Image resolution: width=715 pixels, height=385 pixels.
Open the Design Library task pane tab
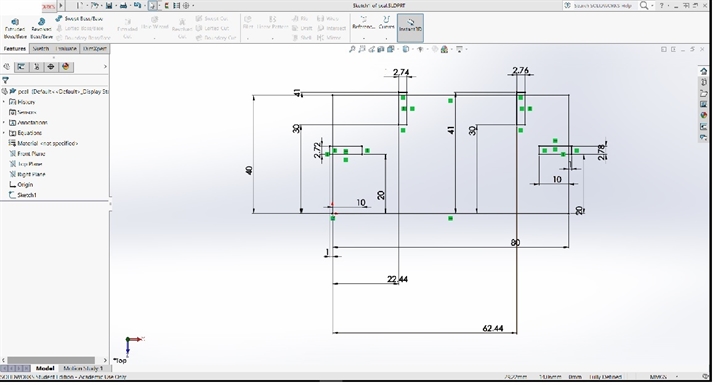[704, 82]
